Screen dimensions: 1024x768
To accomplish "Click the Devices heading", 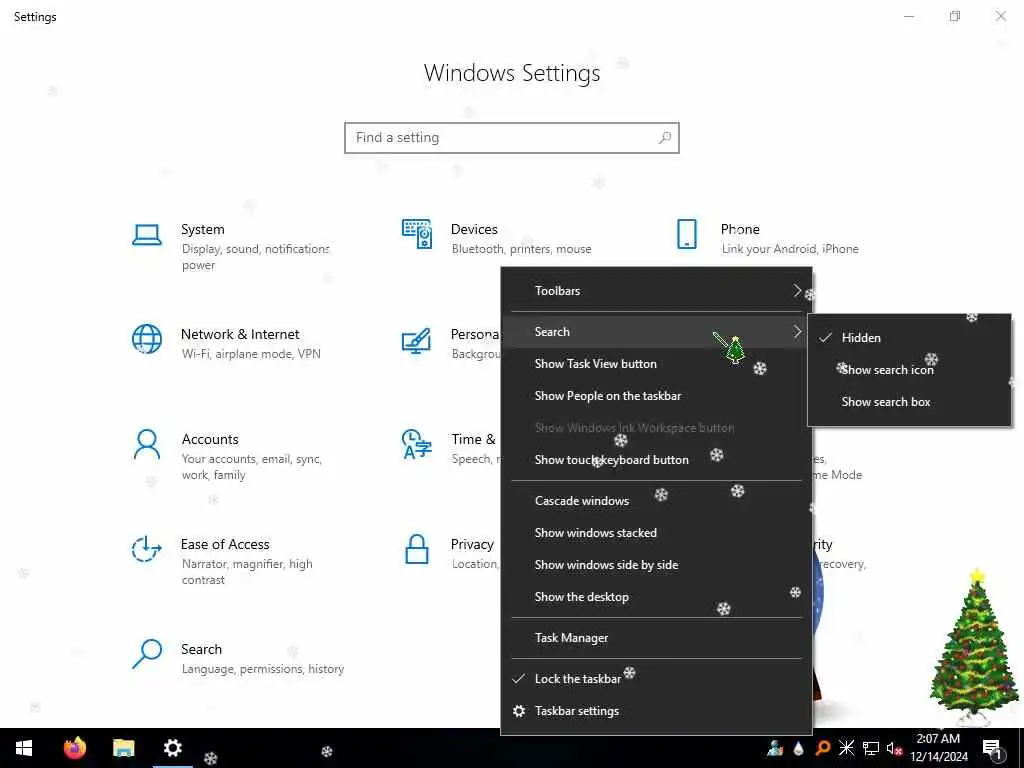I will (474, 229).
